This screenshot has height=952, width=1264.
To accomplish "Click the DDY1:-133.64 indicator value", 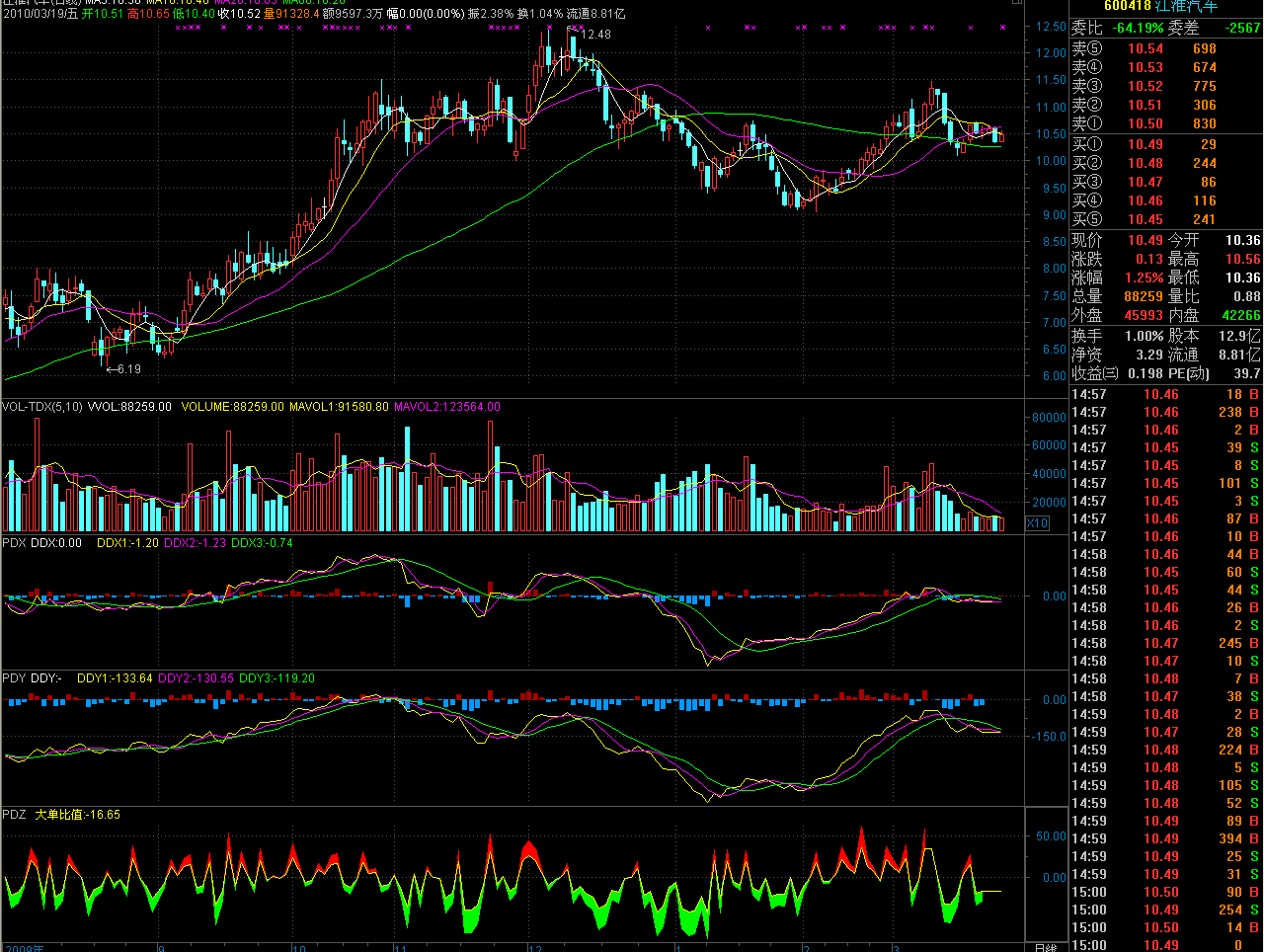I will 115,678.
